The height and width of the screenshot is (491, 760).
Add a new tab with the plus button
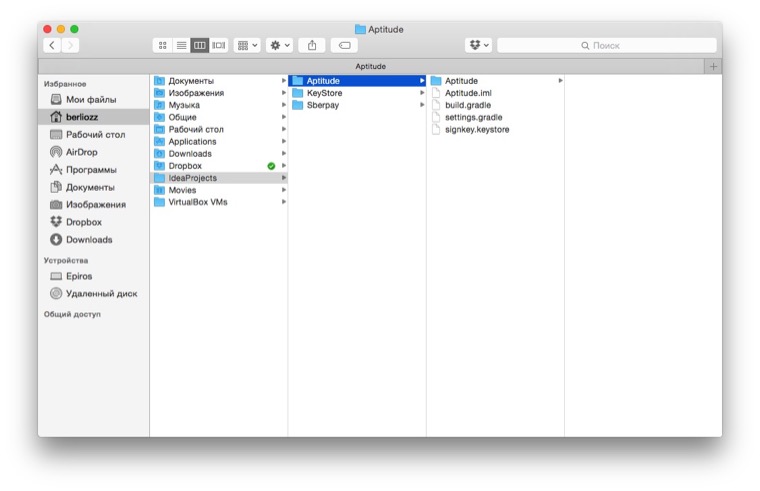coord(713,66)
